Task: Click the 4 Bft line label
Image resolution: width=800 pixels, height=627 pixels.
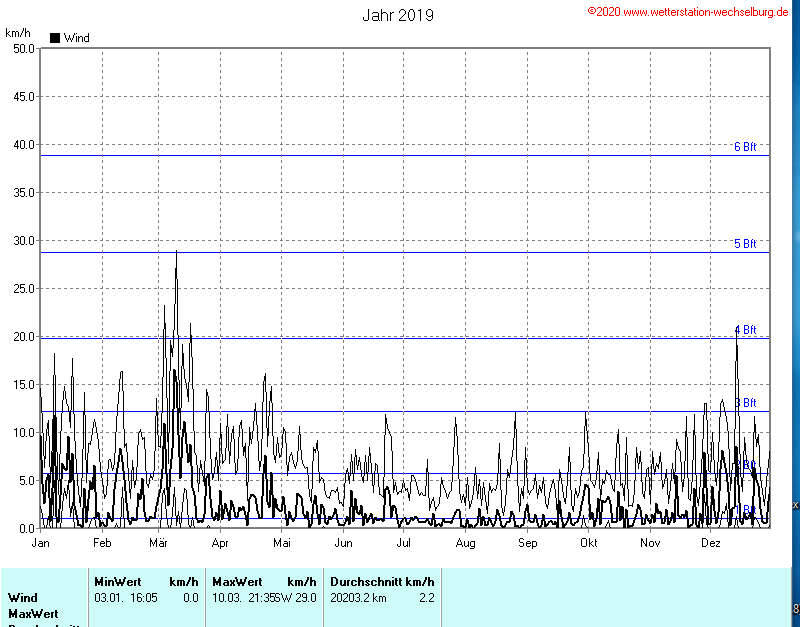Action: (x=745, y=330)
